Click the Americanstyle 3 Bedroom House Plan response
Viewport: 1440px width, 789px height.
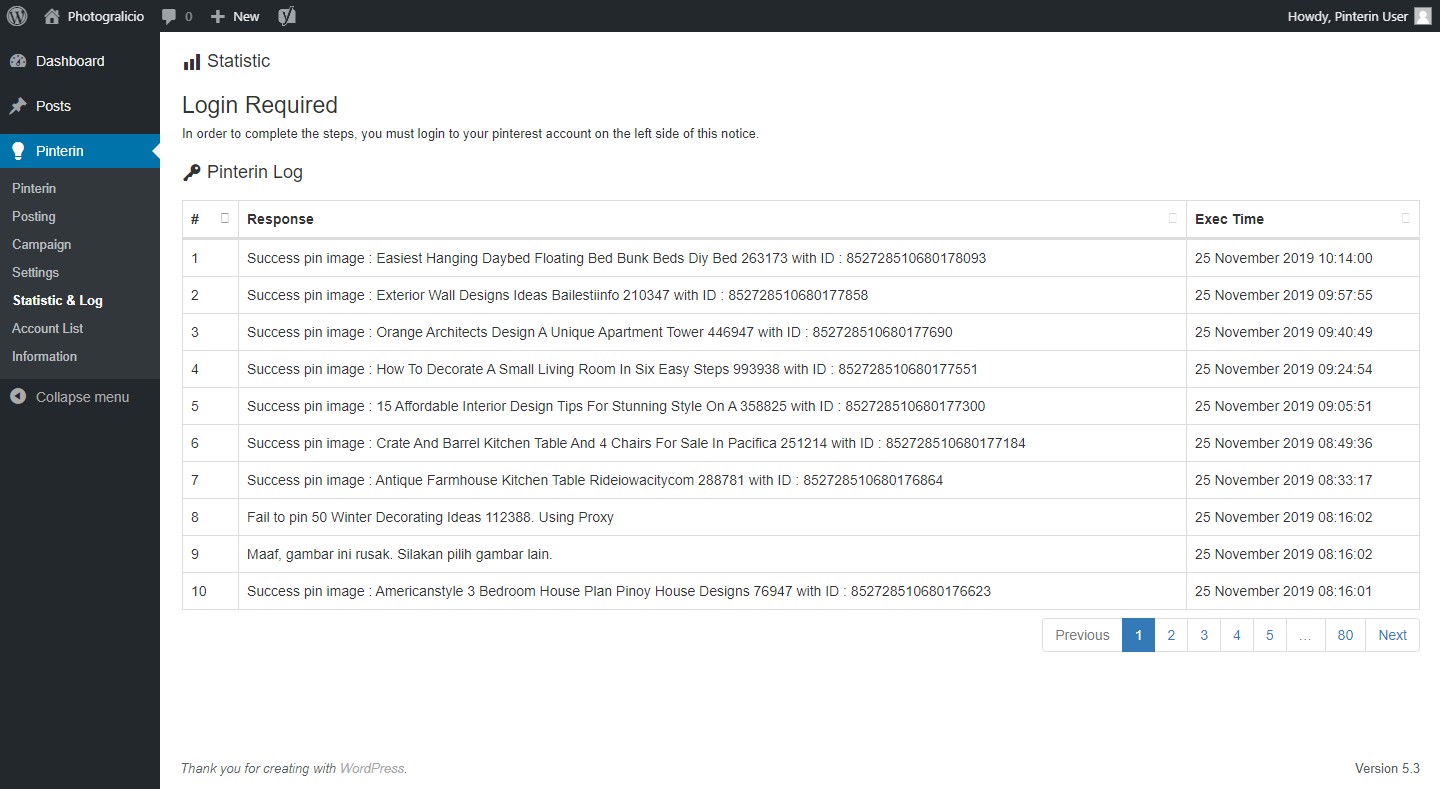(x=619, y=591)
